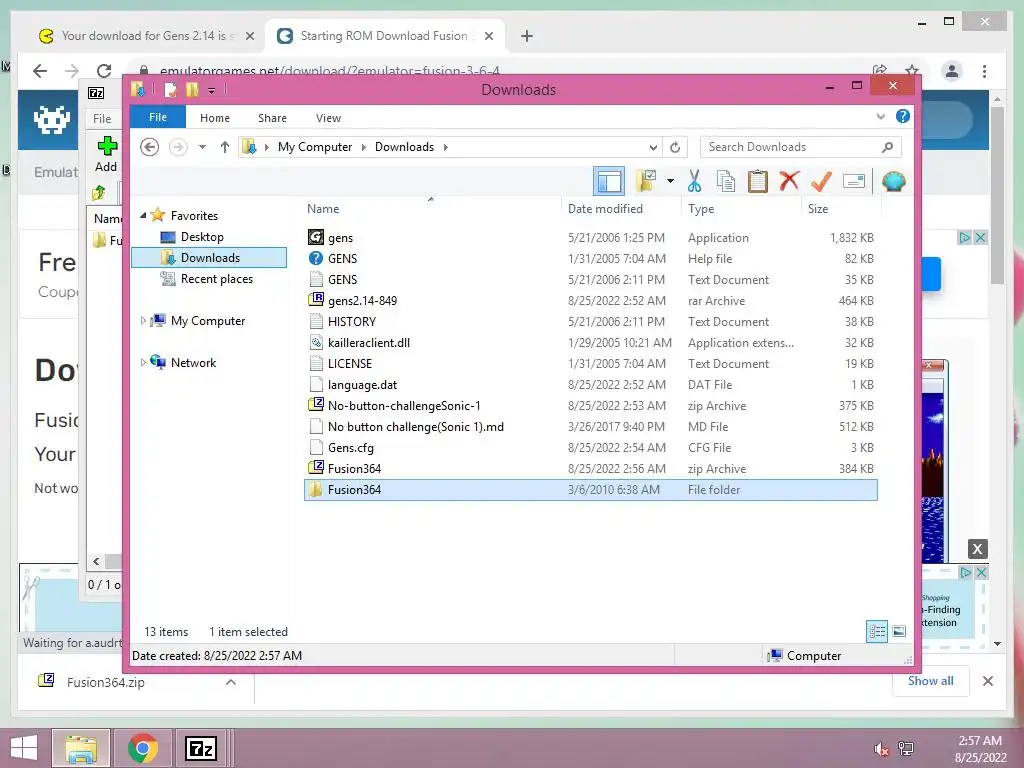
Task: Select the Fusion364 File folder
Action: point(590,489)
